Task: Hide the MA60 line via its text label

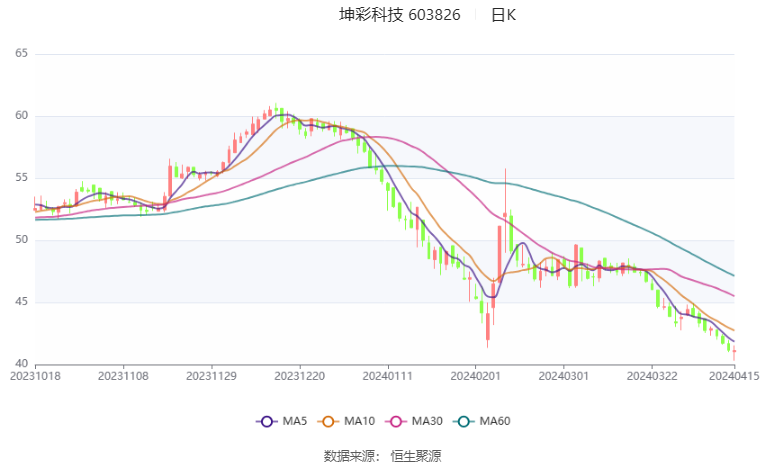Action: (x=495, y=422)
